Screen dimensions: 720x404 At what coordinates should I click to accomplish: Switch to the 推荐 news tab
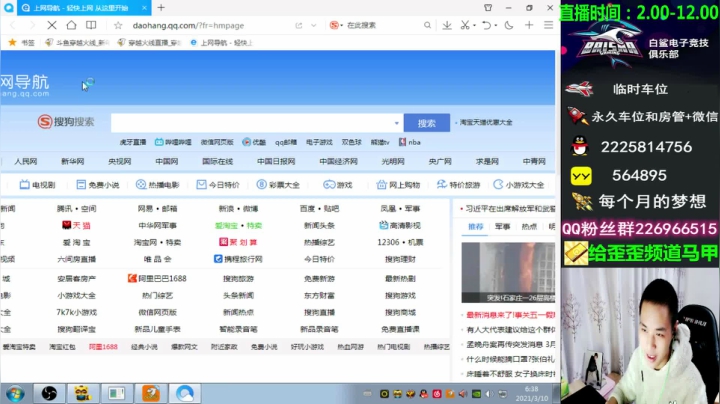[x=476, y=226]
